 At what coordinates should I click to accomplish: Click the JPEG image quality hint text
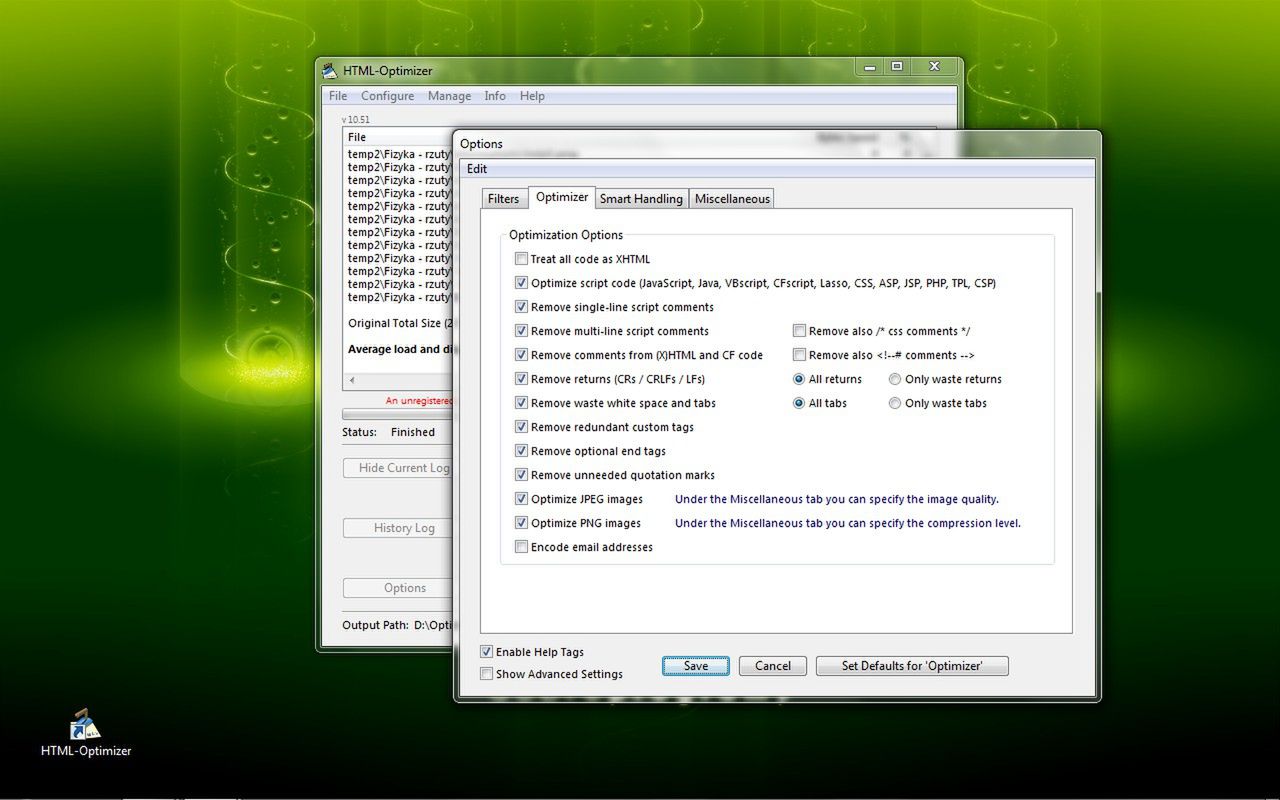[x=837, y=499]
